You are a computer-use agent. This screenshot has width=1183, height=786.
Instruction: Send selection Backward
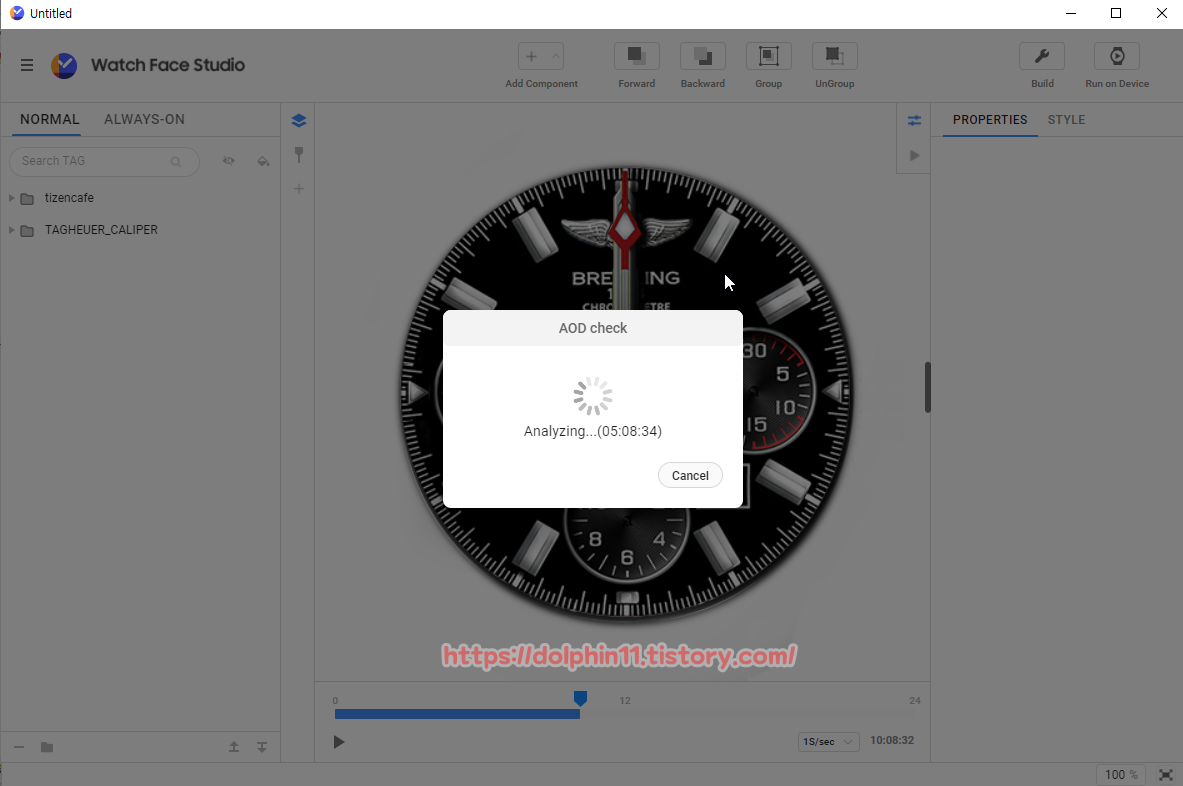click(x=702, y=57)
